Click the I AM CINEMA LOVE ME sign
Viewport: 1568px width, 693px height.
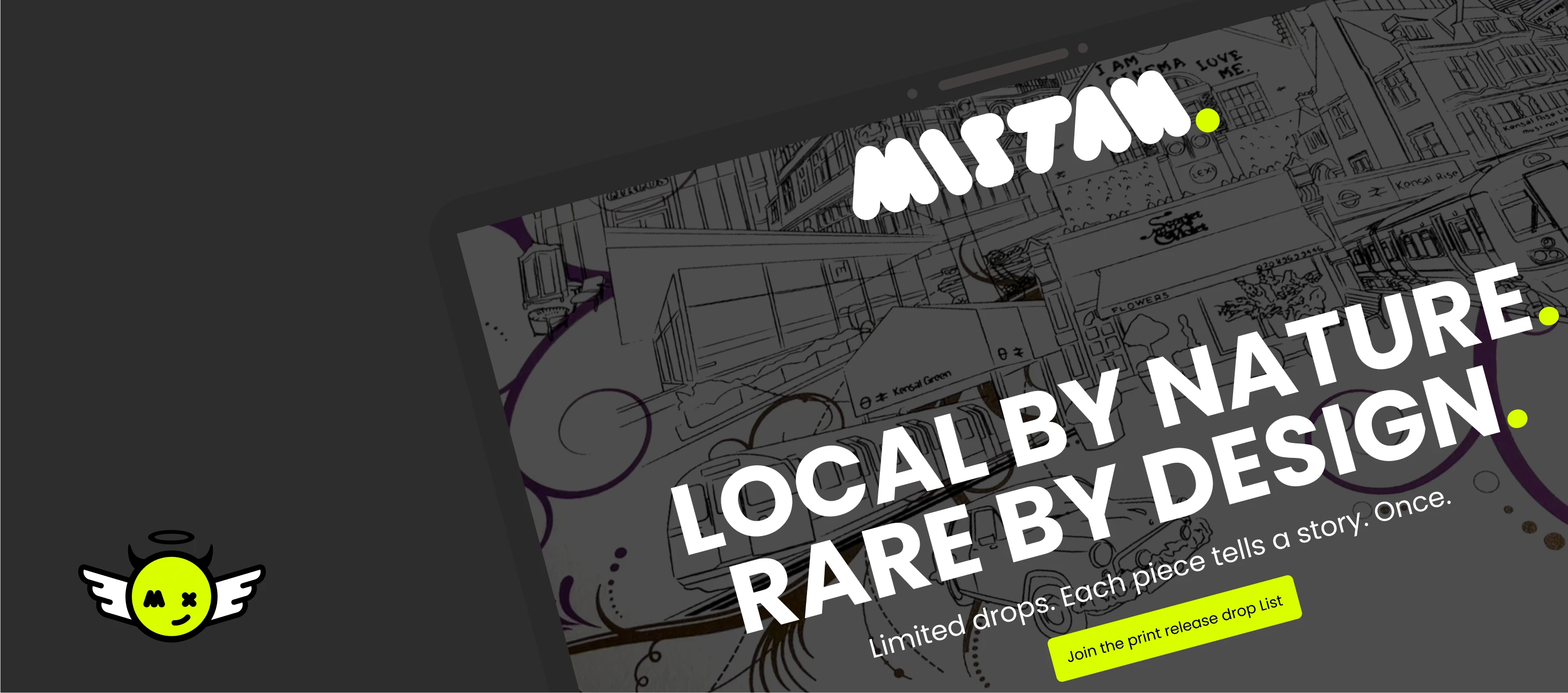[x=1173, y=67]
